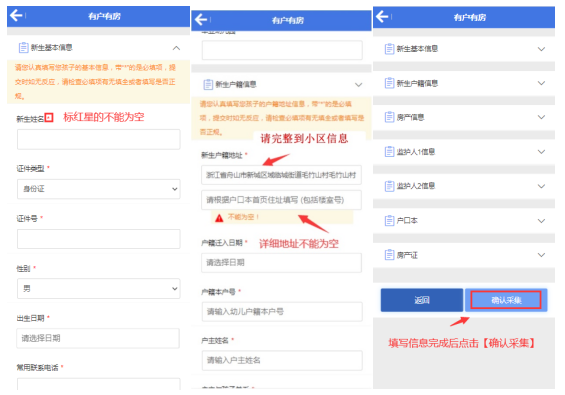565x395 pixels.
Task: Click the blank input field atop middle panel
Action: point(282,50)
